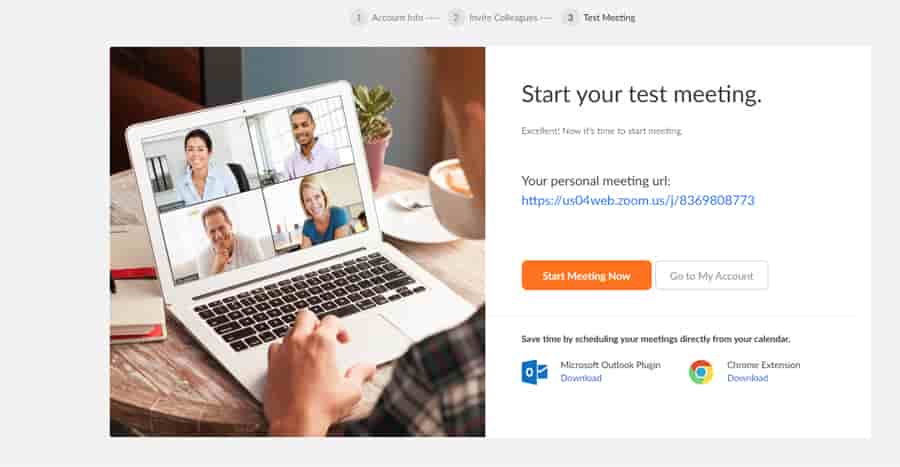Select the step 2 number circle
Image resolution: width=900 pixels, height=467 pixels.
point(456,18)
